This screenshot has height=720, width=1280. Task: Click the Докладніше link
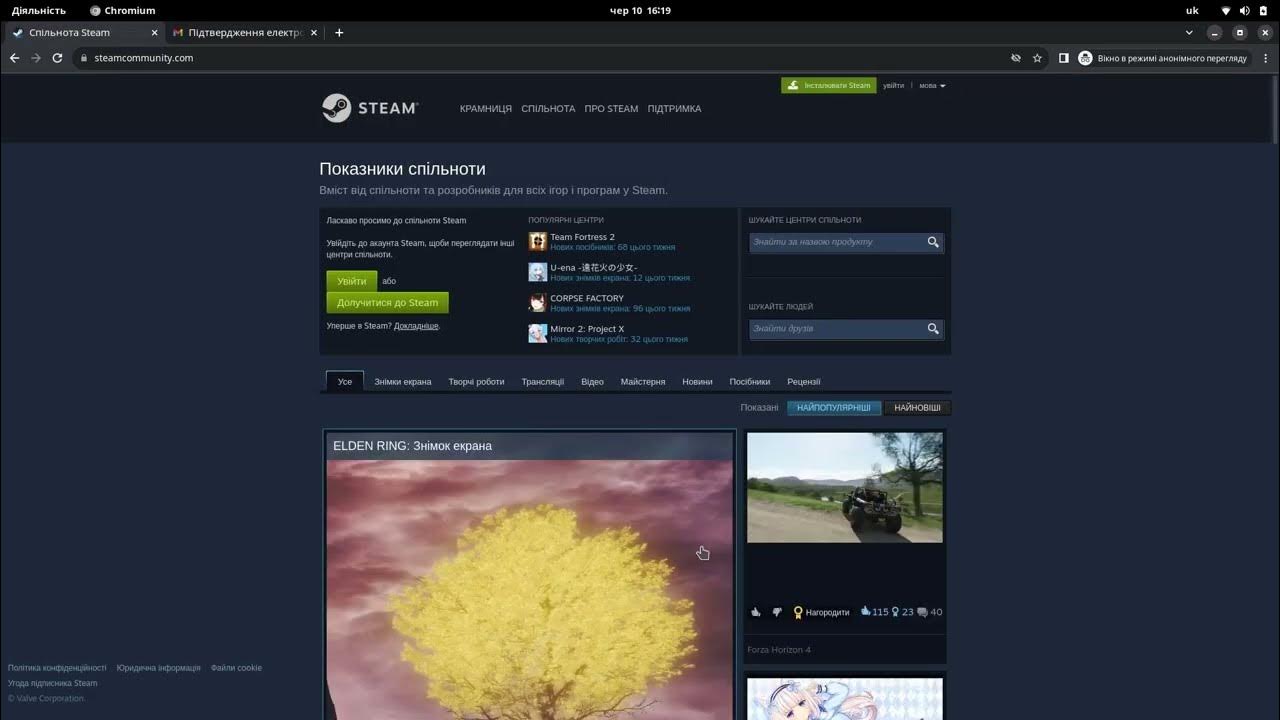pos(416,326)
